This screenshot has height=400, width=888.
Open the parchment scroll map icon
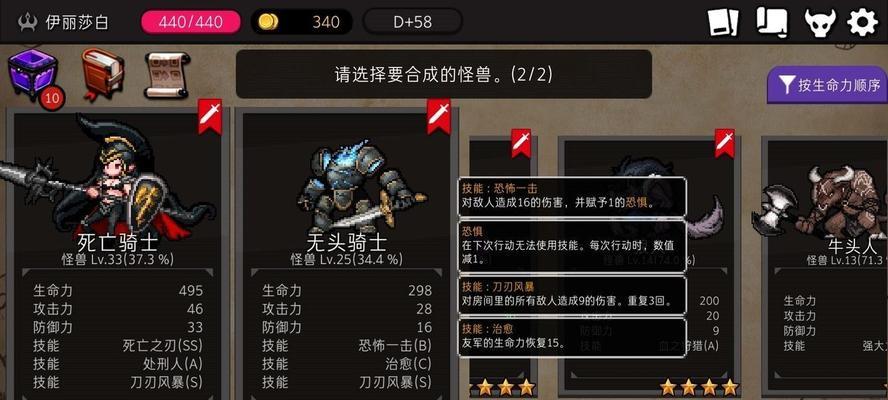(167, 75)
